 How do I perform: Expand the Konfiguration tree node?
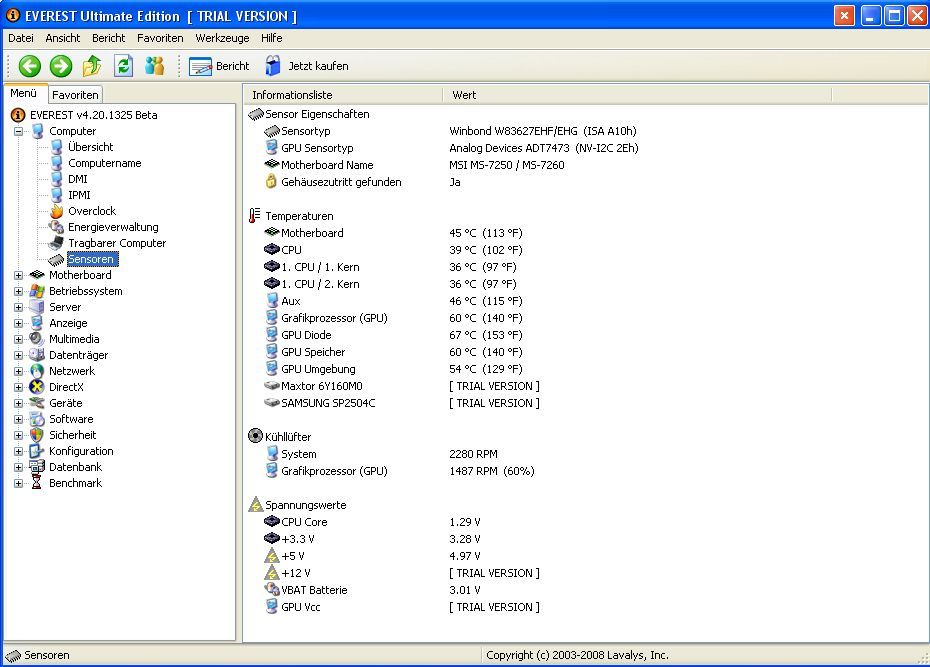point(18,451)
